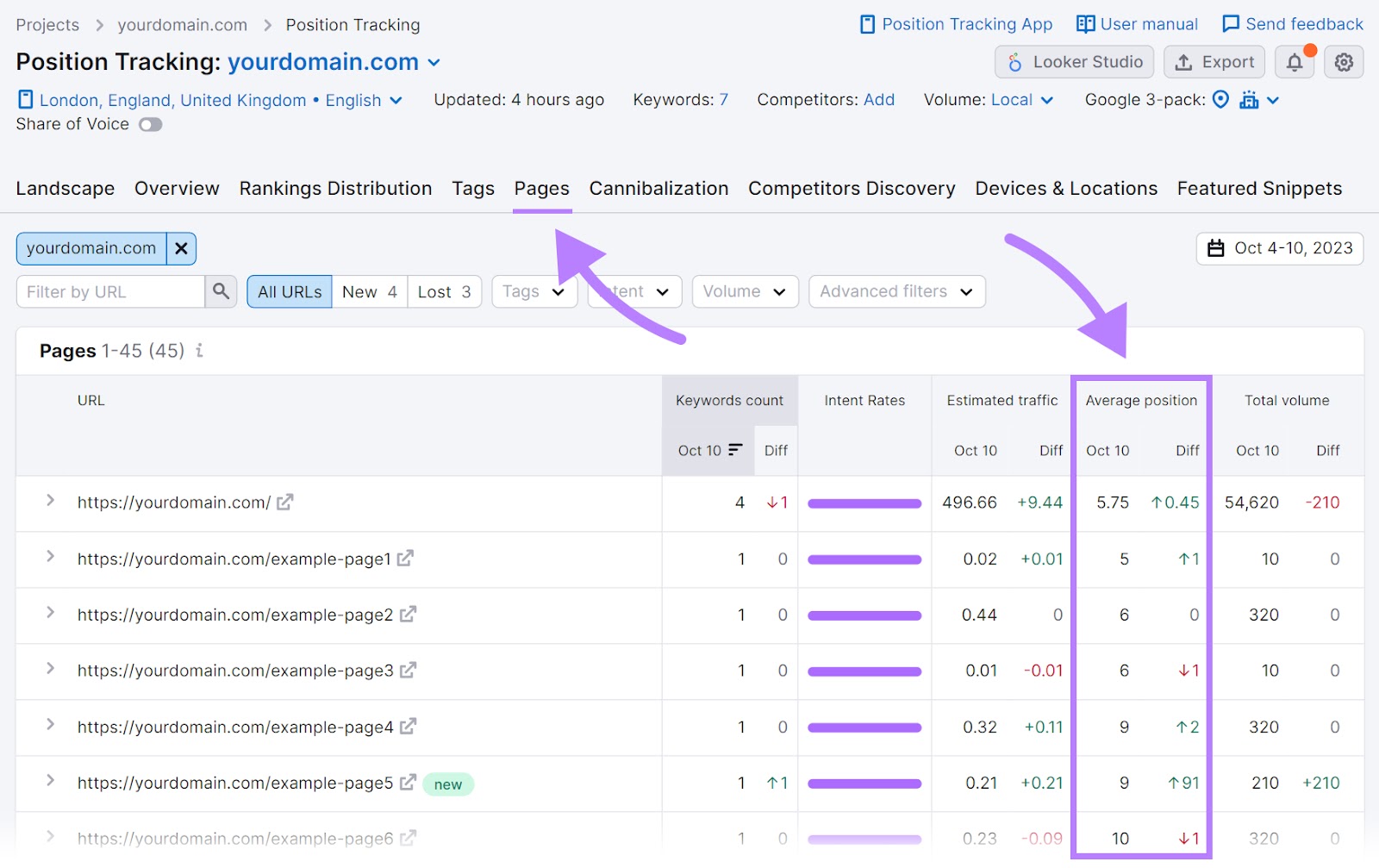This screenshot has height=868, width=1379.
Task: Open the Volume filter dropdown
Action: [x=745, y=291]
